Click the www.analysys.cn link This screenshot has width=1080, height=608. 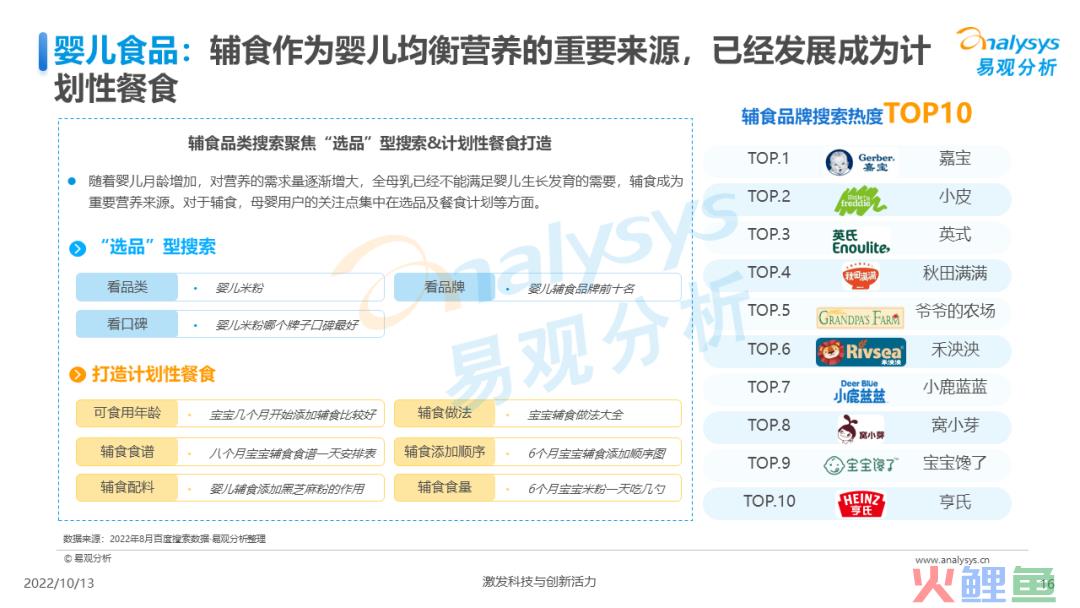click(952, 560)
